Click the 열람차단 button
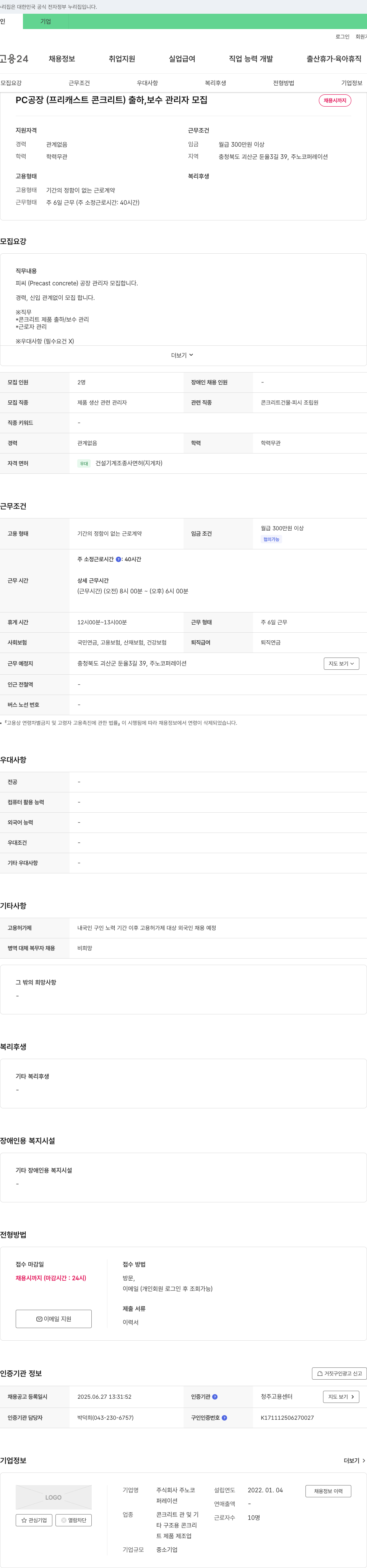The image size is (367, 1568). point(74,1520)
